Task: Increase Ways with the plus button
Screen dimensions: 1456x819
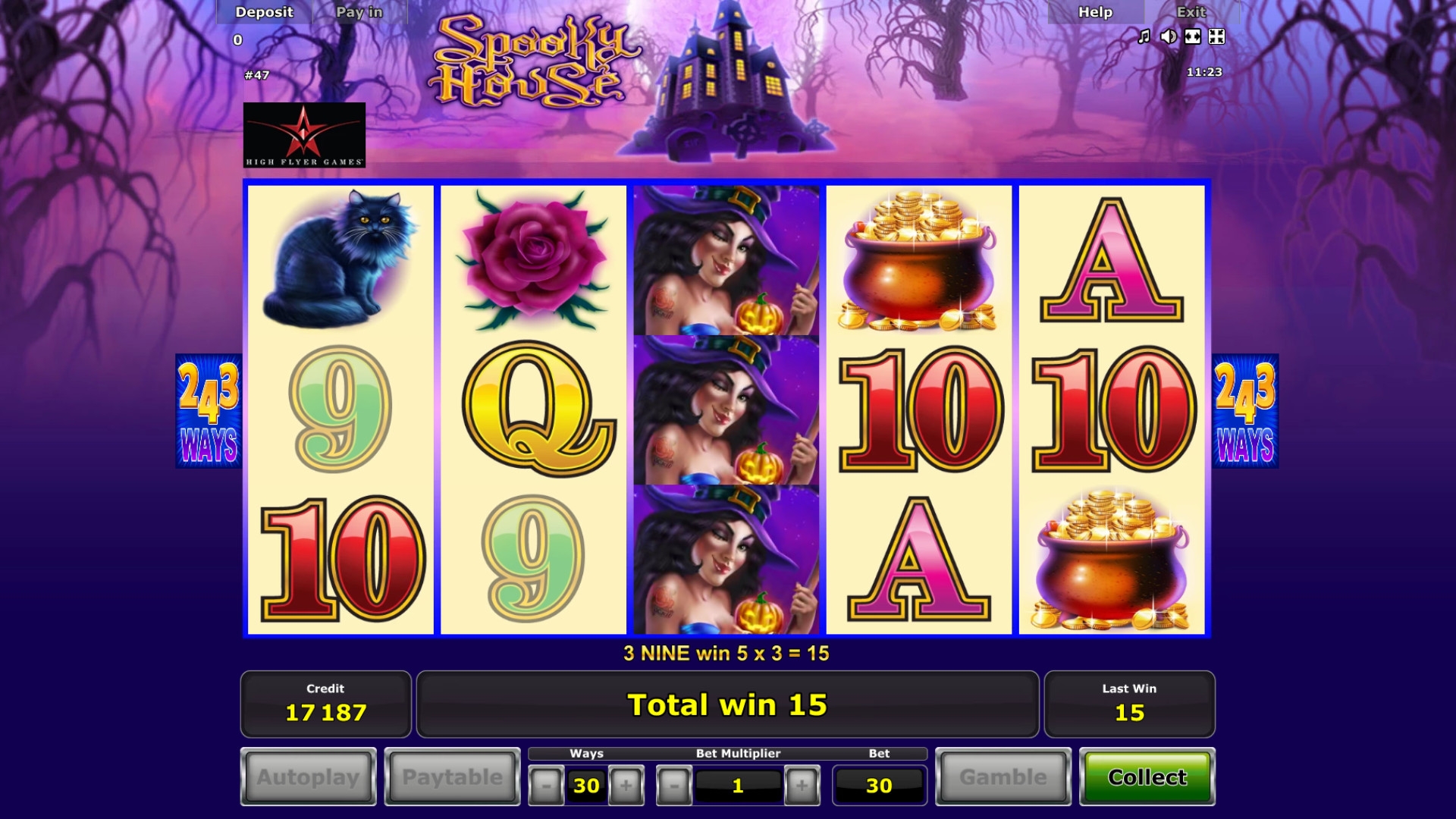Action: coord(626,786)
